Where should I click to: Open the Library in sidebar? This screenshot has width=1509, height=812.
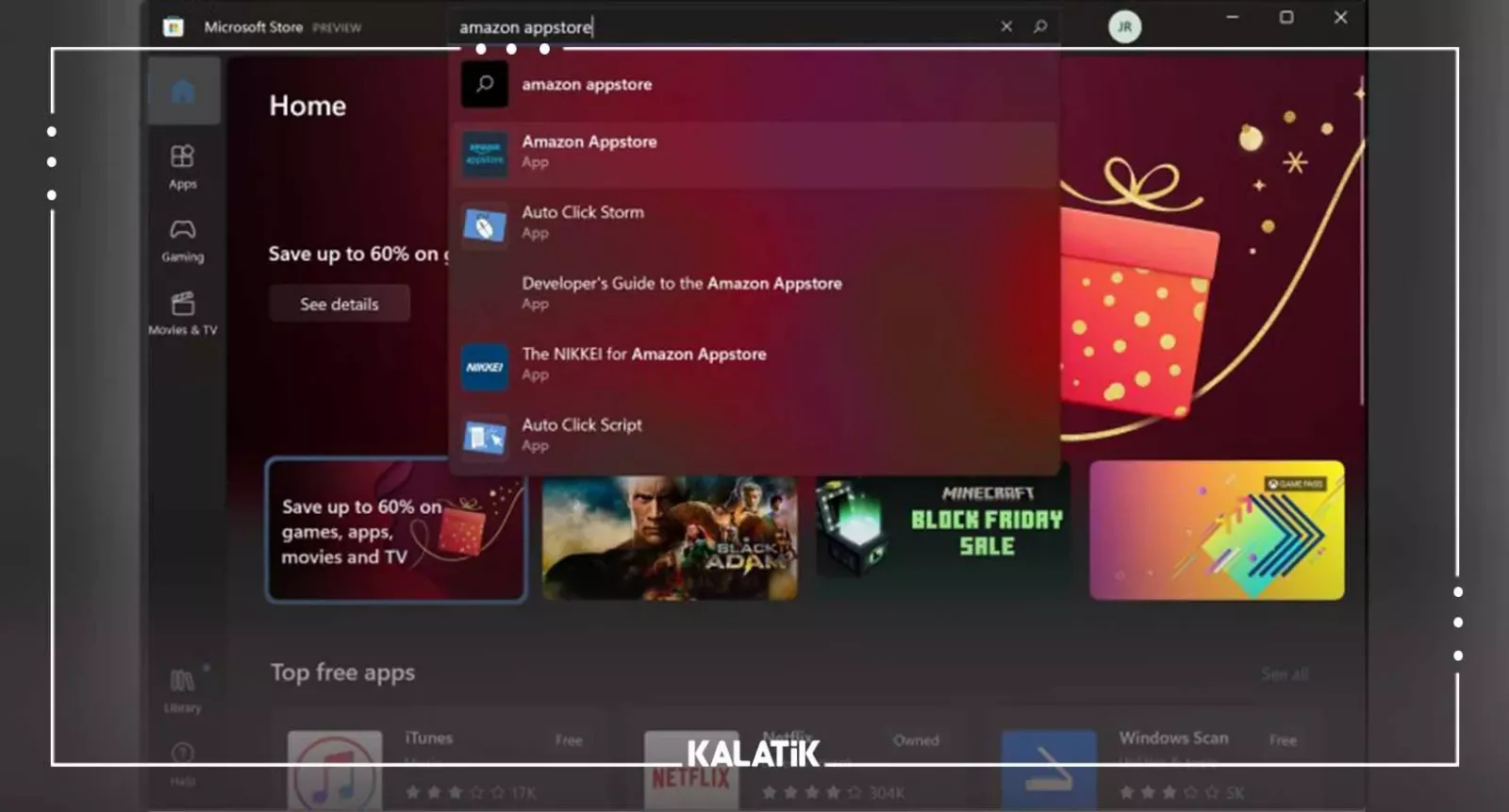point(183,691)
